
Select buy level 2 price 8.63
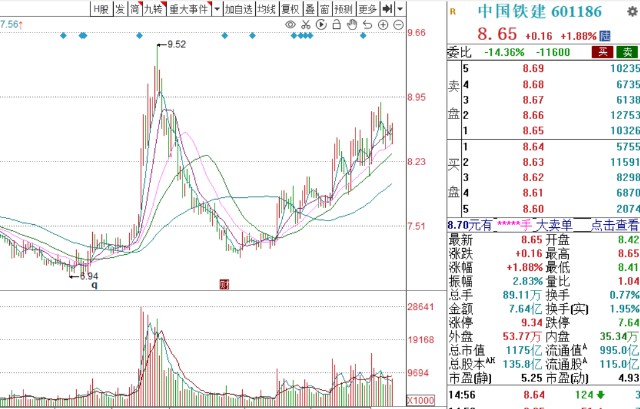pos(533,162)
